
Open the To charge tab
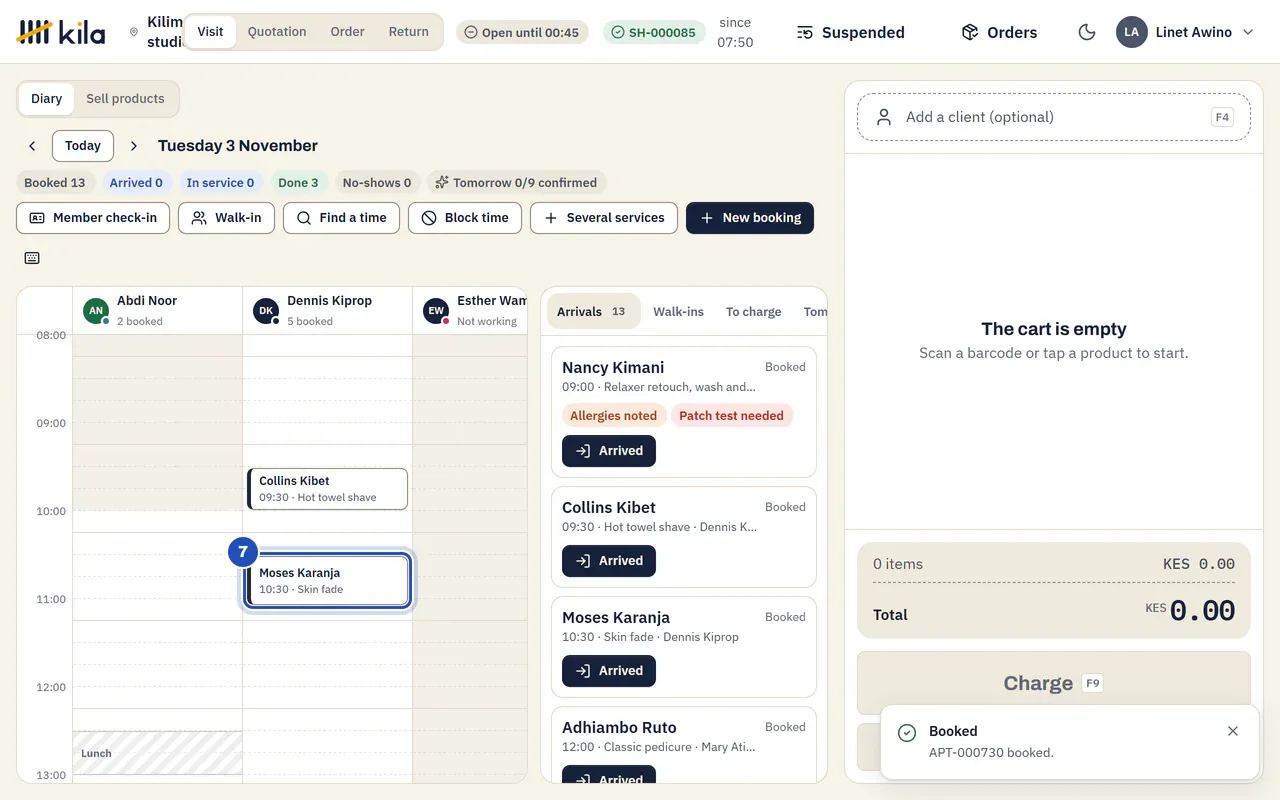pos(753,312)
